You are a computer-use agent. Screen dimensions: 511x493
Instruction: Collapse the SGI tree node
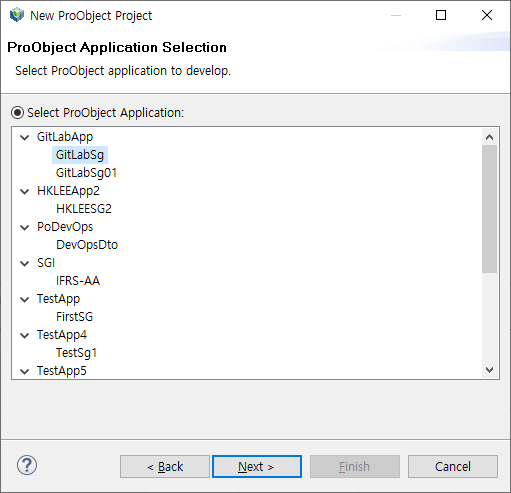tap(25, 263)
